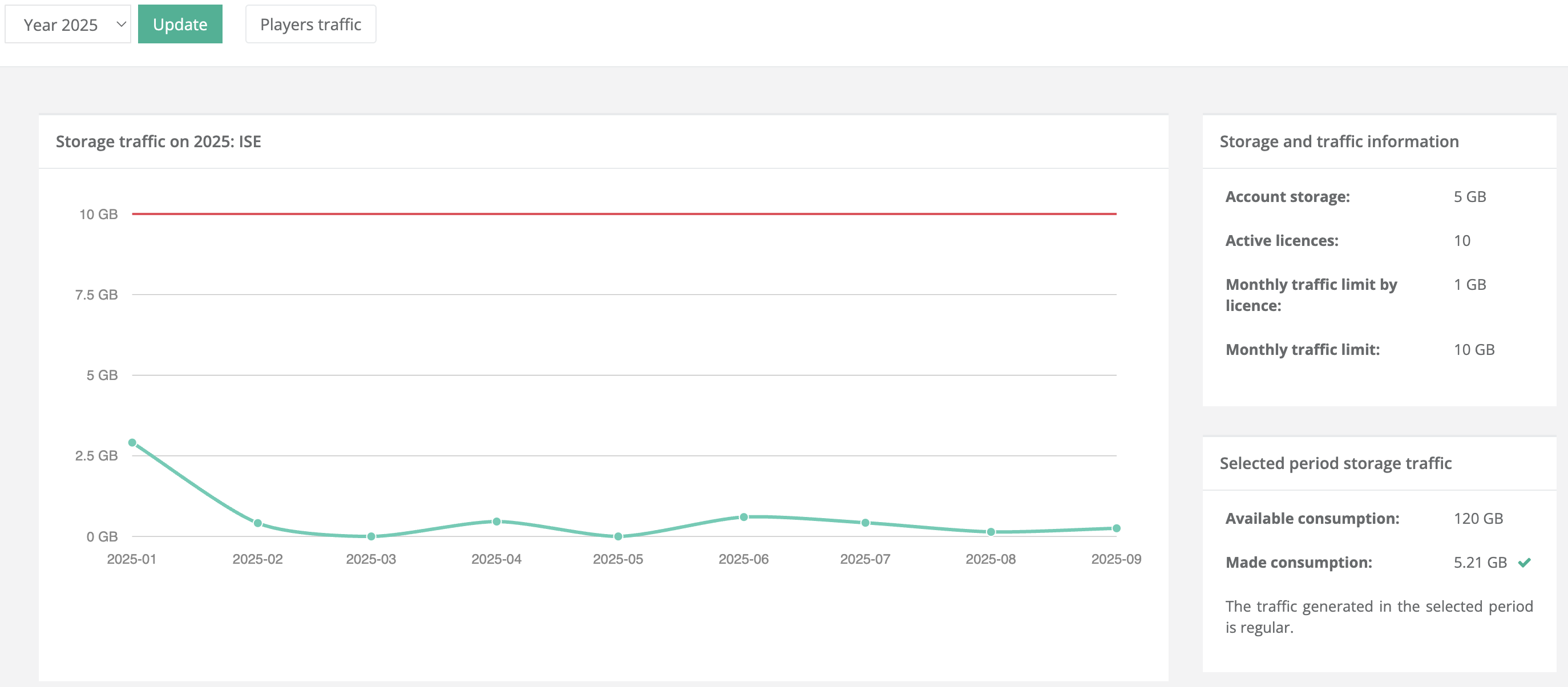Click the Storage traffic on 2025: ISE heading
Viewport: 1568px width, 687px height.
coord(158,141)
